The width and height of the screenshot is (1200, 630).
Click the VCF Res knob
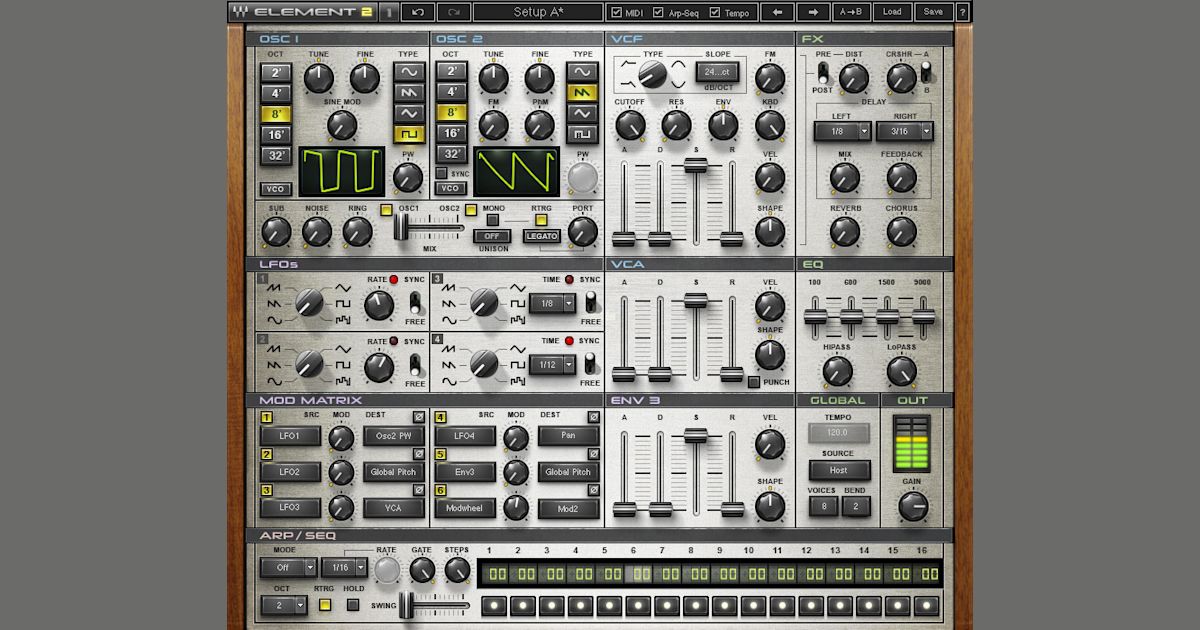pyautogui.click(x=676, y=125)
